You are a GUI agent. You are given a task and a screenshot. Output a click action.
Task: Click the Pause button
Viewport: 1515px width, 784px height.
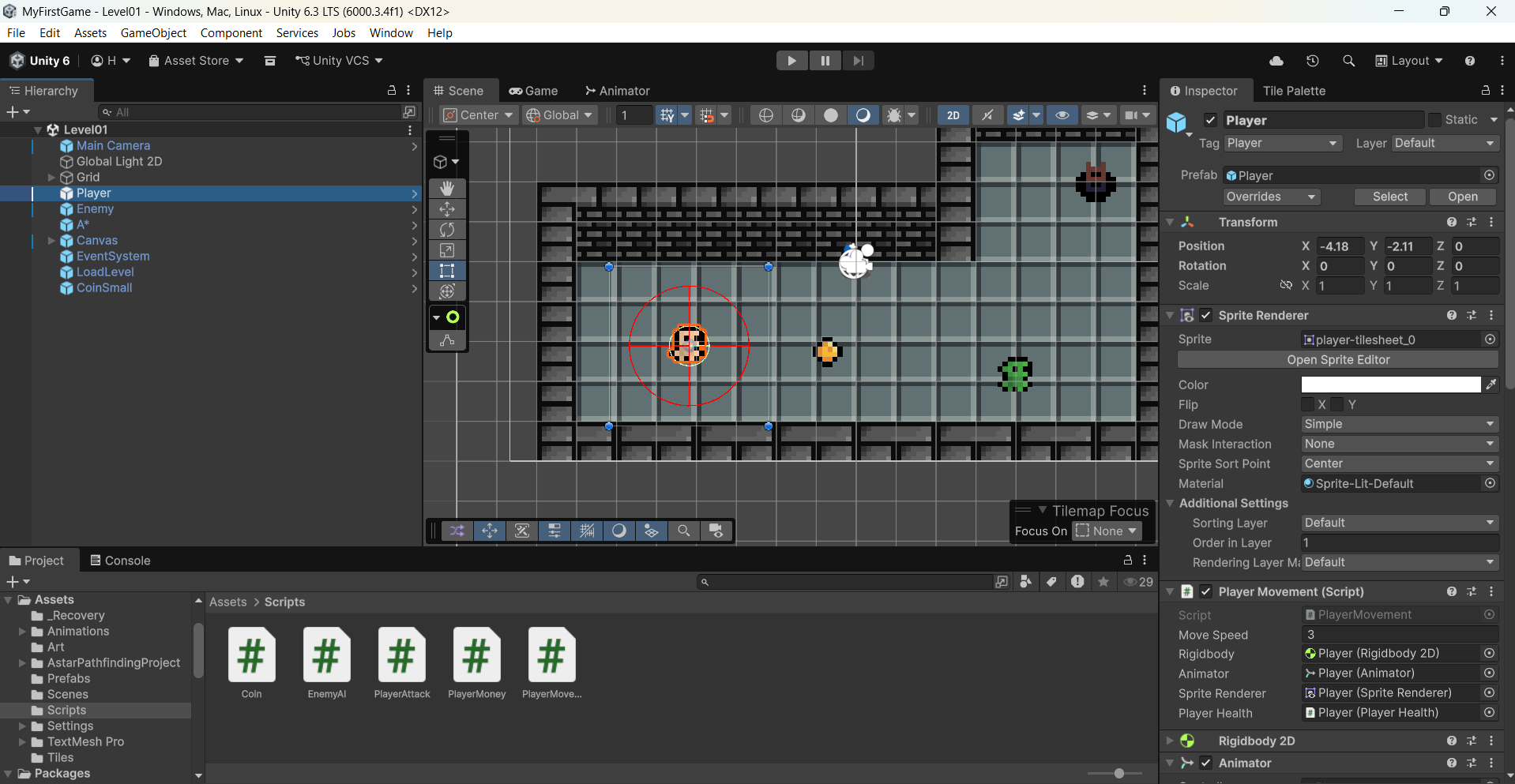pyautogui.click(x=825, y=61)
